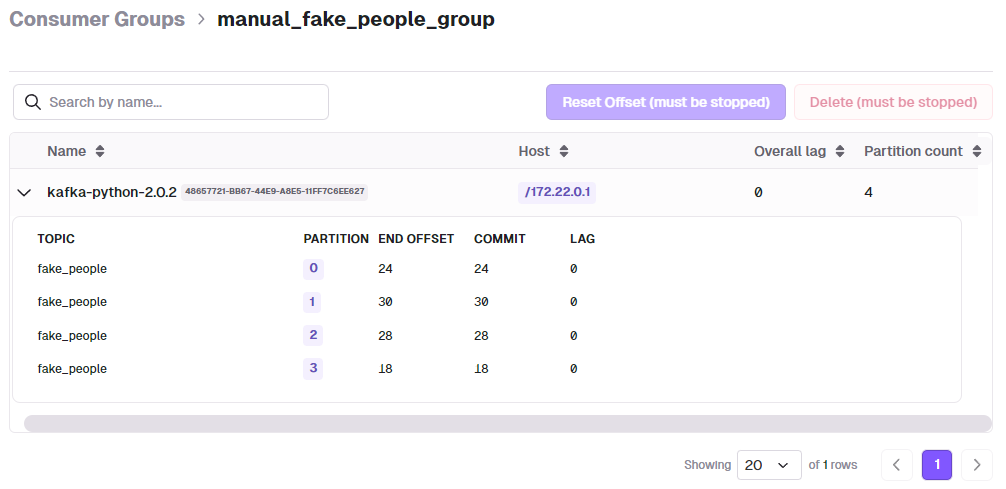Viewport: 1006px width, 489px height.
Task: Select page 1 in pagination
Action: (x=937, y=465)
